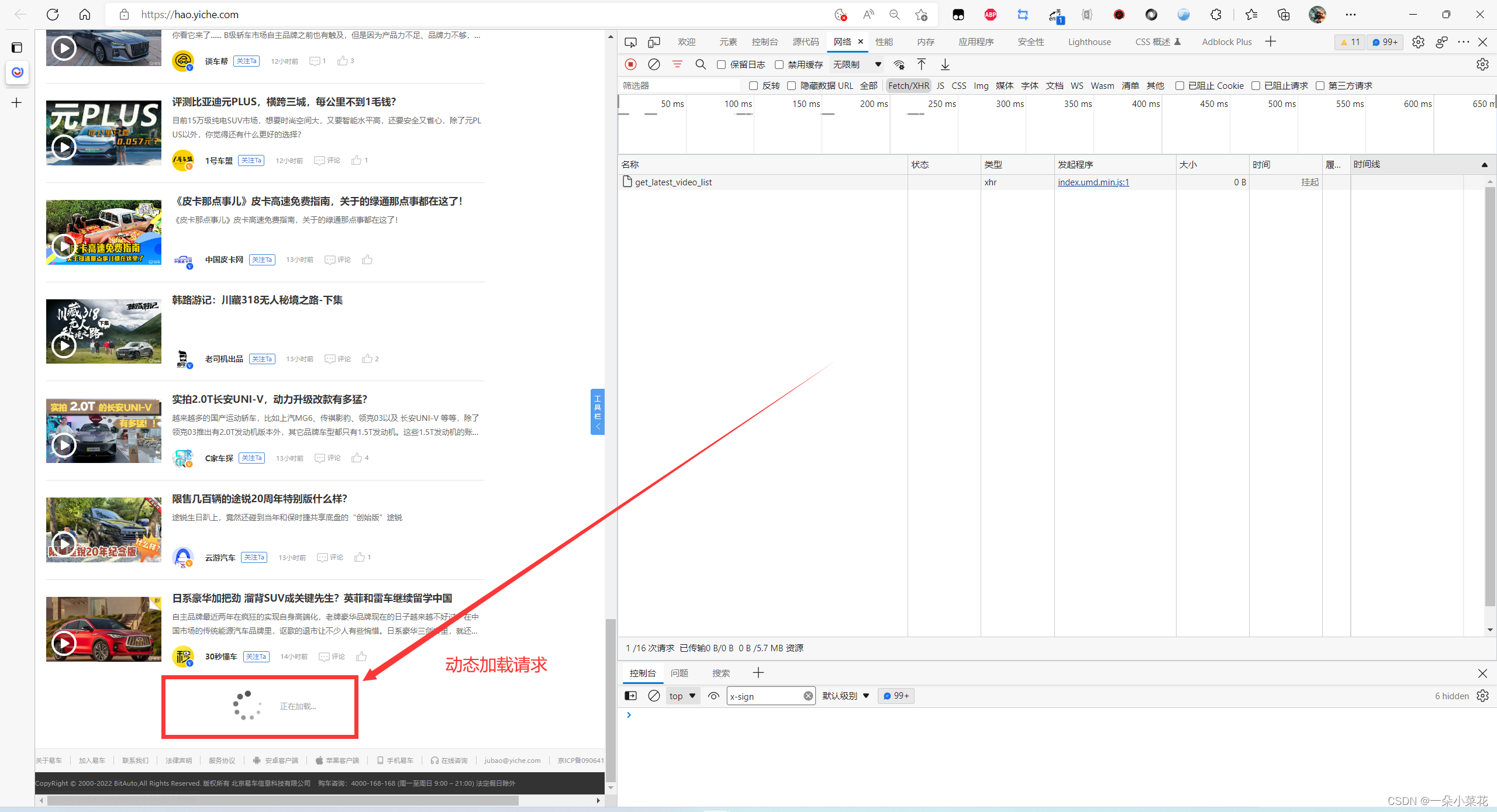Toggle device emulation icon

tap(654, 42)
